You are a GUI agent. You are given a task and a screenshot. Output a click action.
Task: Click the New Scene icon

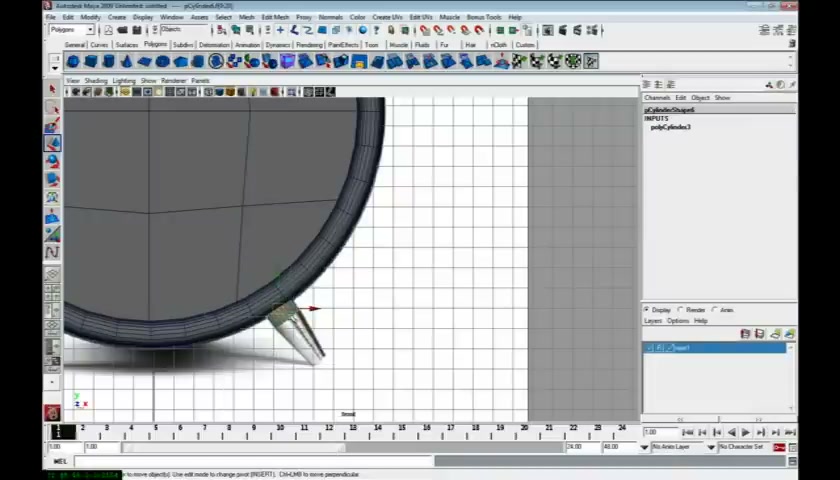tap(109, 31)
